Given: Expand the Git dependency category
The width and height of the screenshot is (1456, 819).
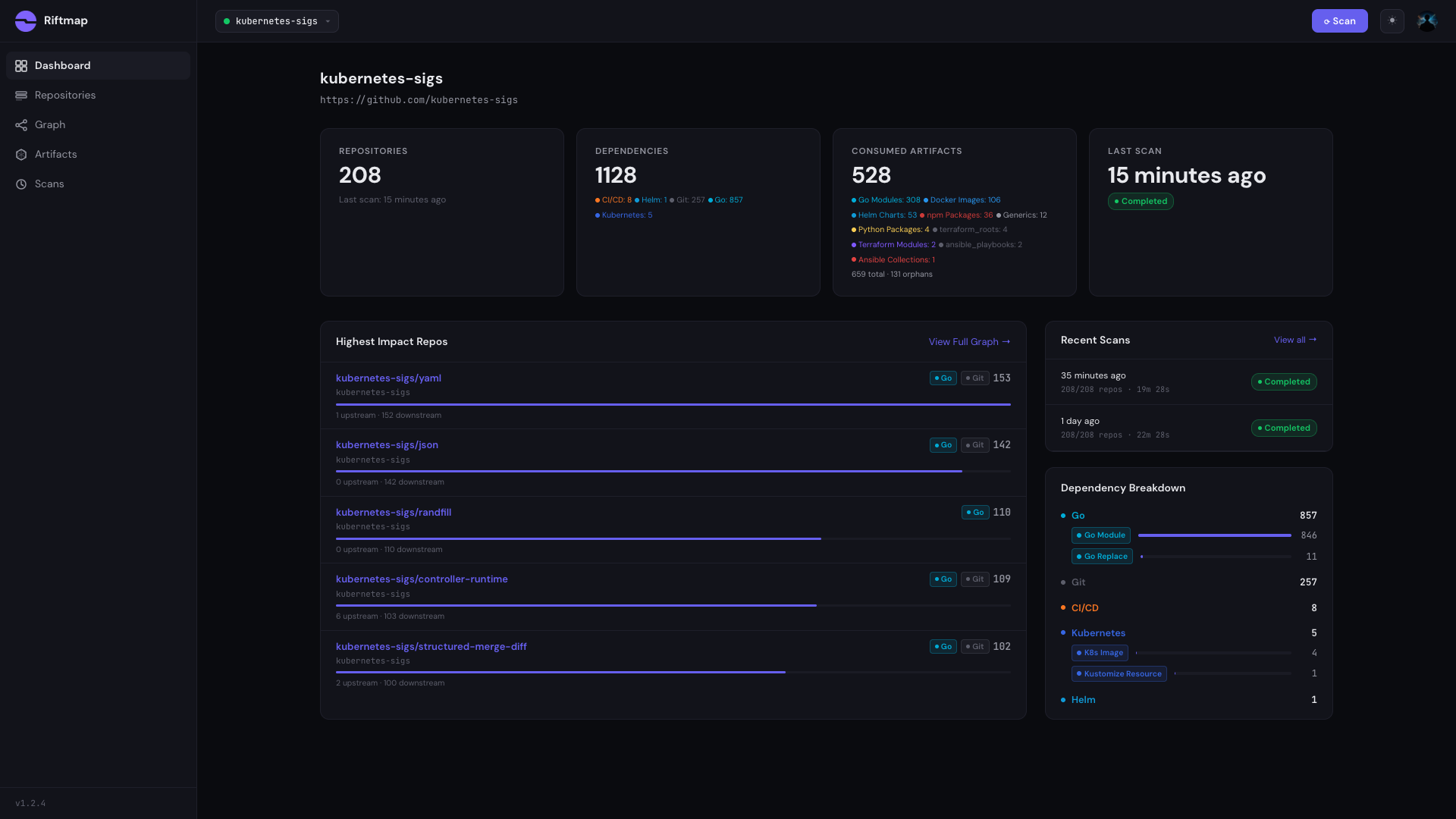Looking at the screenshot, I should coord(1189,582).
